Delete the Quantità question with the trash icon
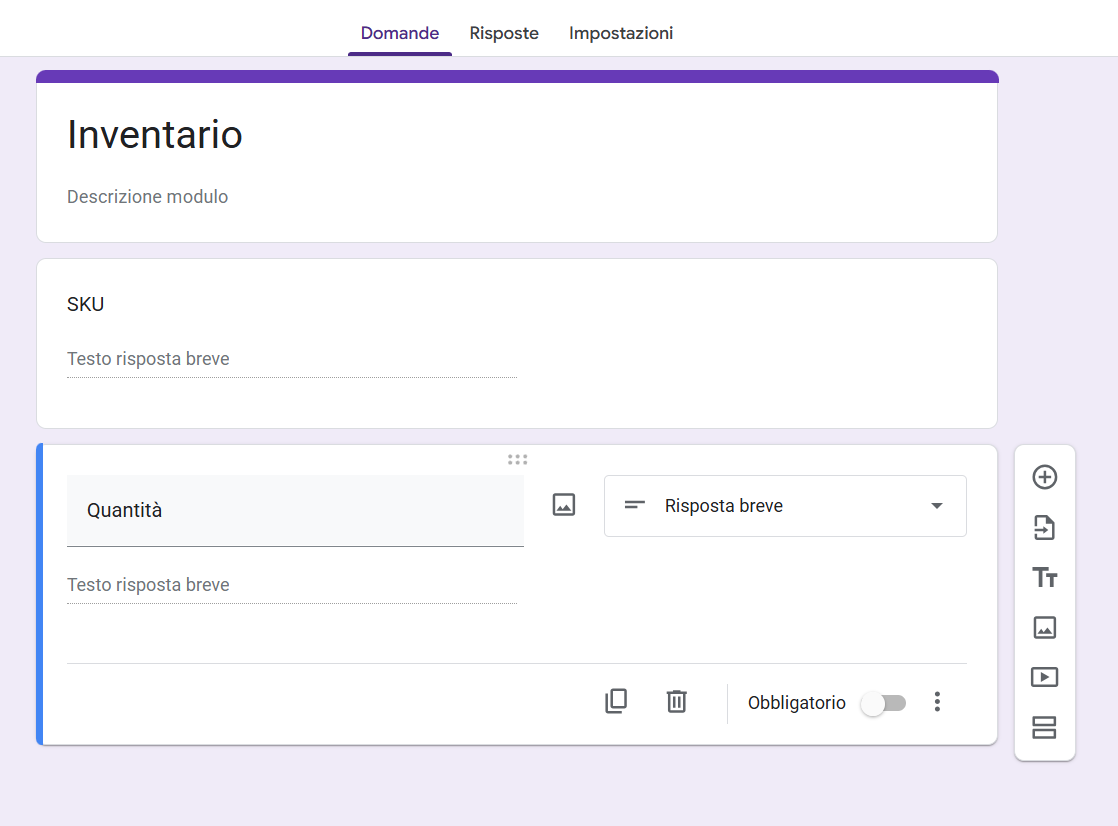 coord(676,702)
